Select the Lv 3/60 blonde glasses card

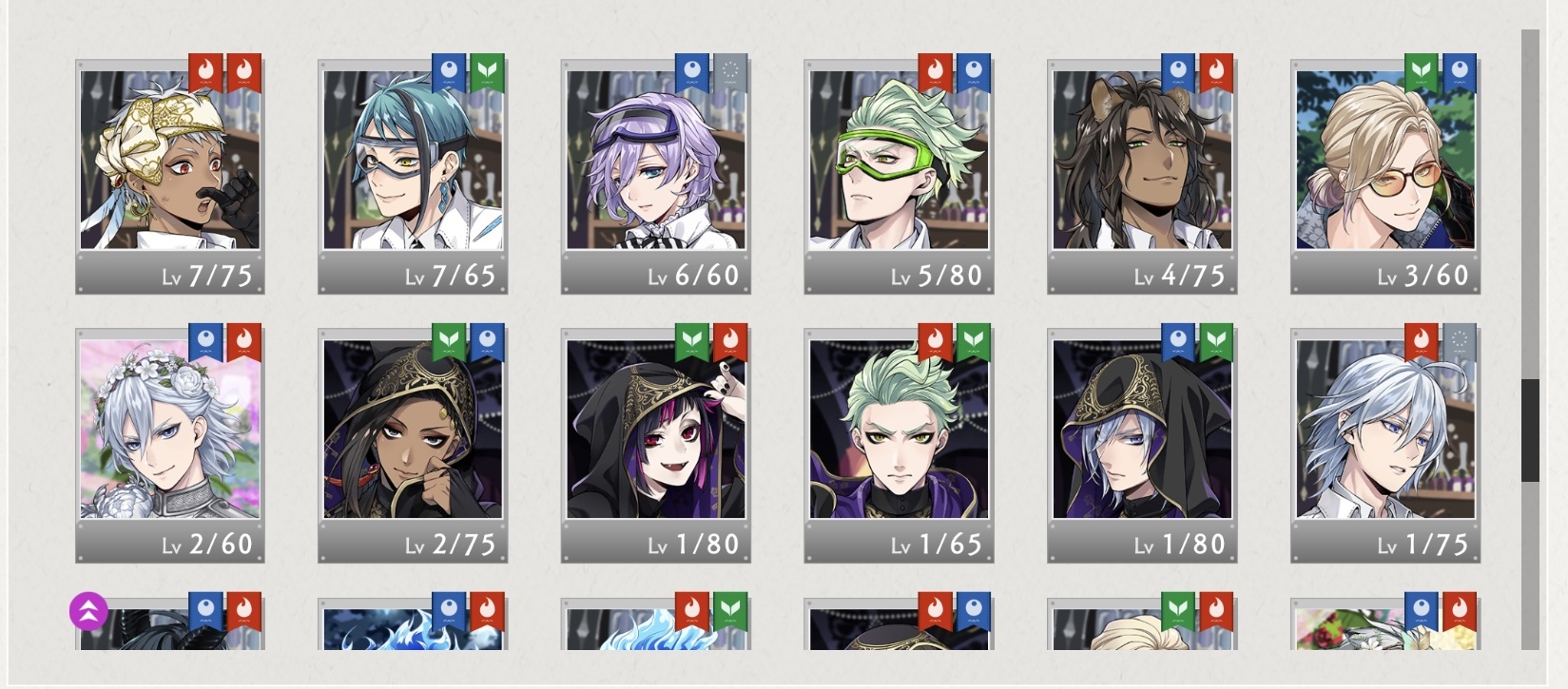[x=1385, y=177]
